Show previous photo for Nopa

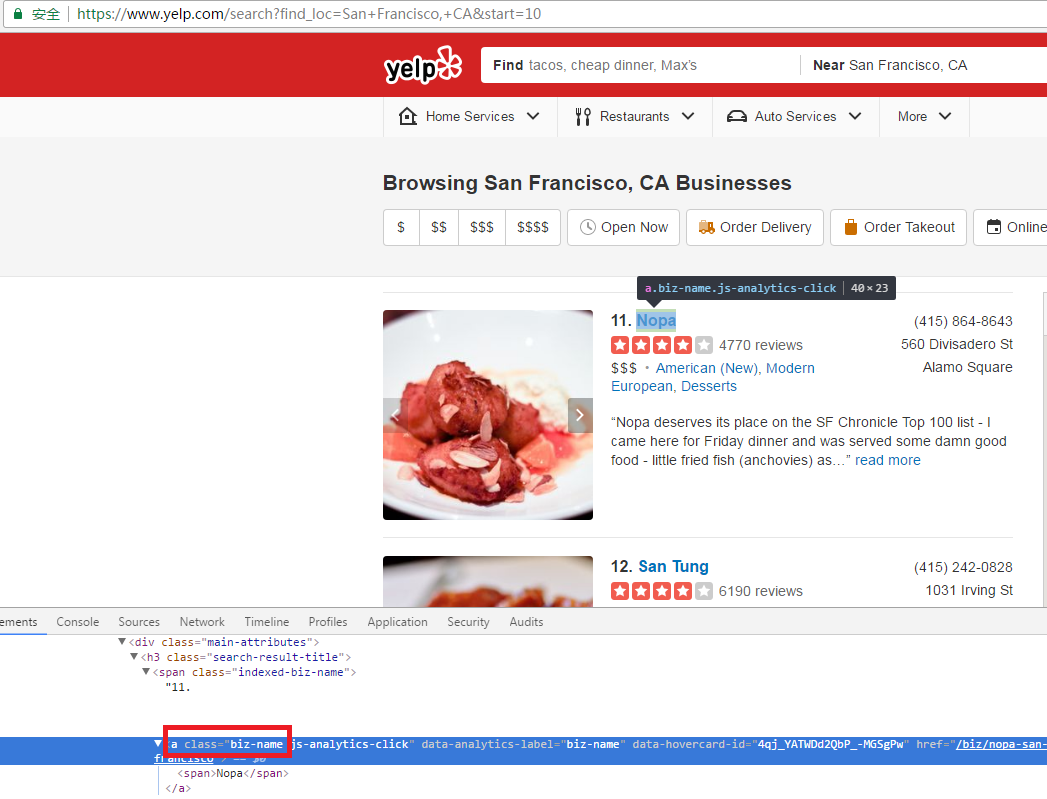[x=395, y=415]
